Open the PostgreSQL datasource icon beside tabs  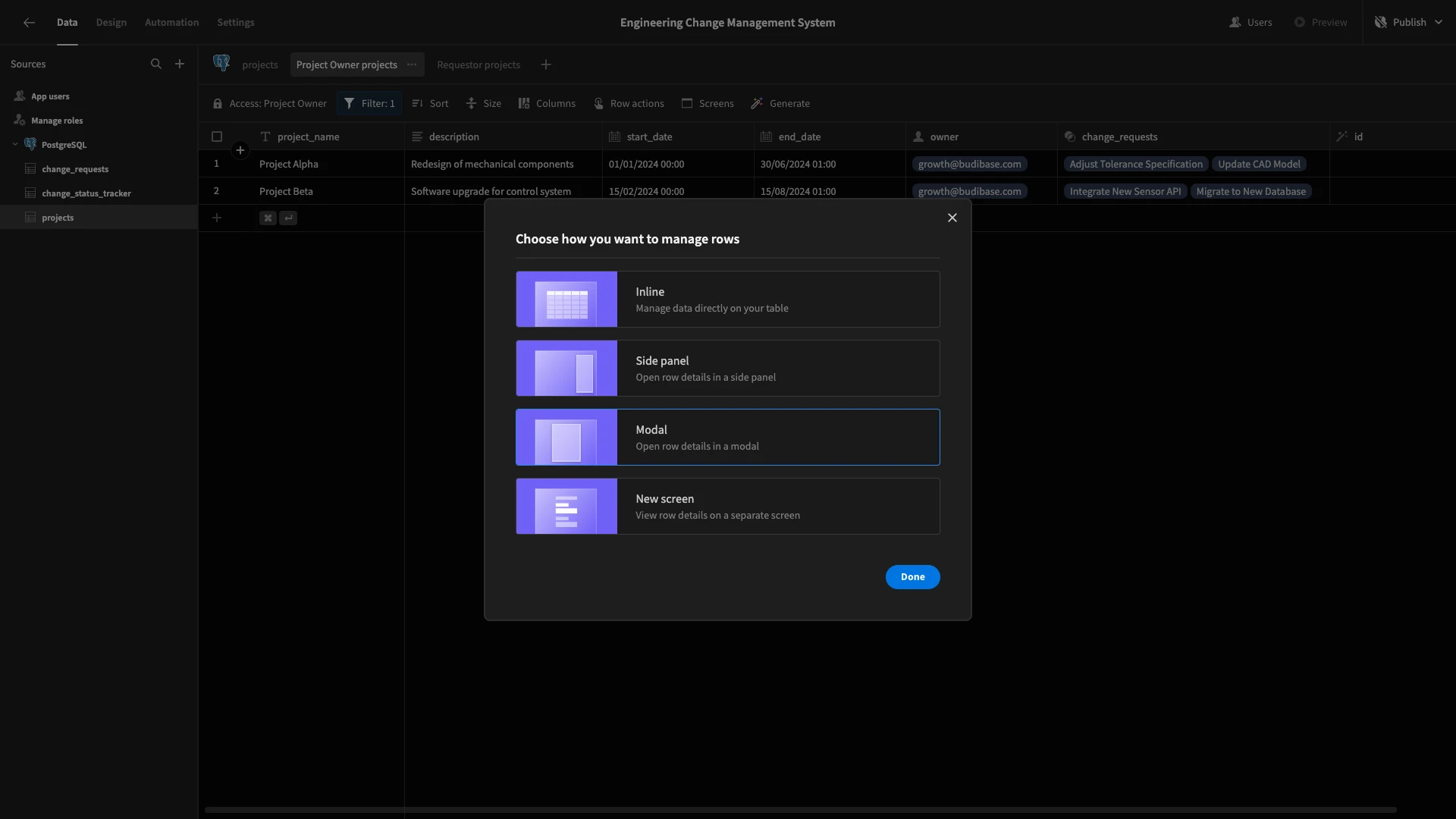(x=221, y=64)
